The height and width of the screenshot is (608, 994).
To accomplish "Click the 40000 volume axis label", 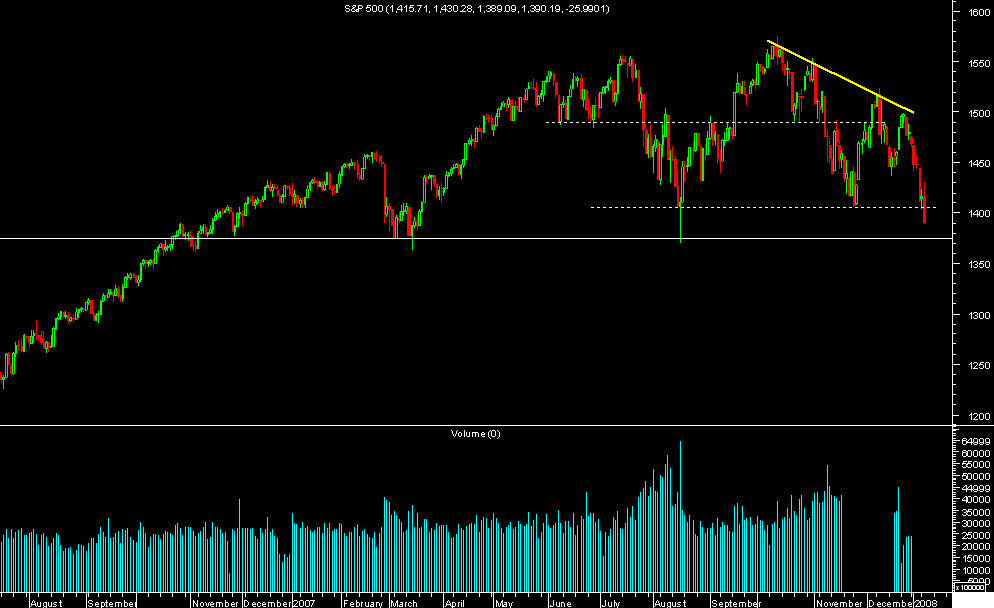I will click(976, 500).
